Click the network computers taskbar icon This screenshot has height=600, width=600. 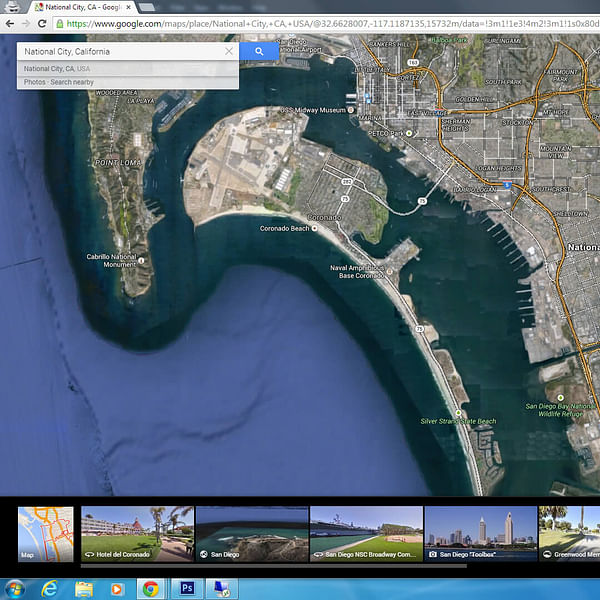222,589
